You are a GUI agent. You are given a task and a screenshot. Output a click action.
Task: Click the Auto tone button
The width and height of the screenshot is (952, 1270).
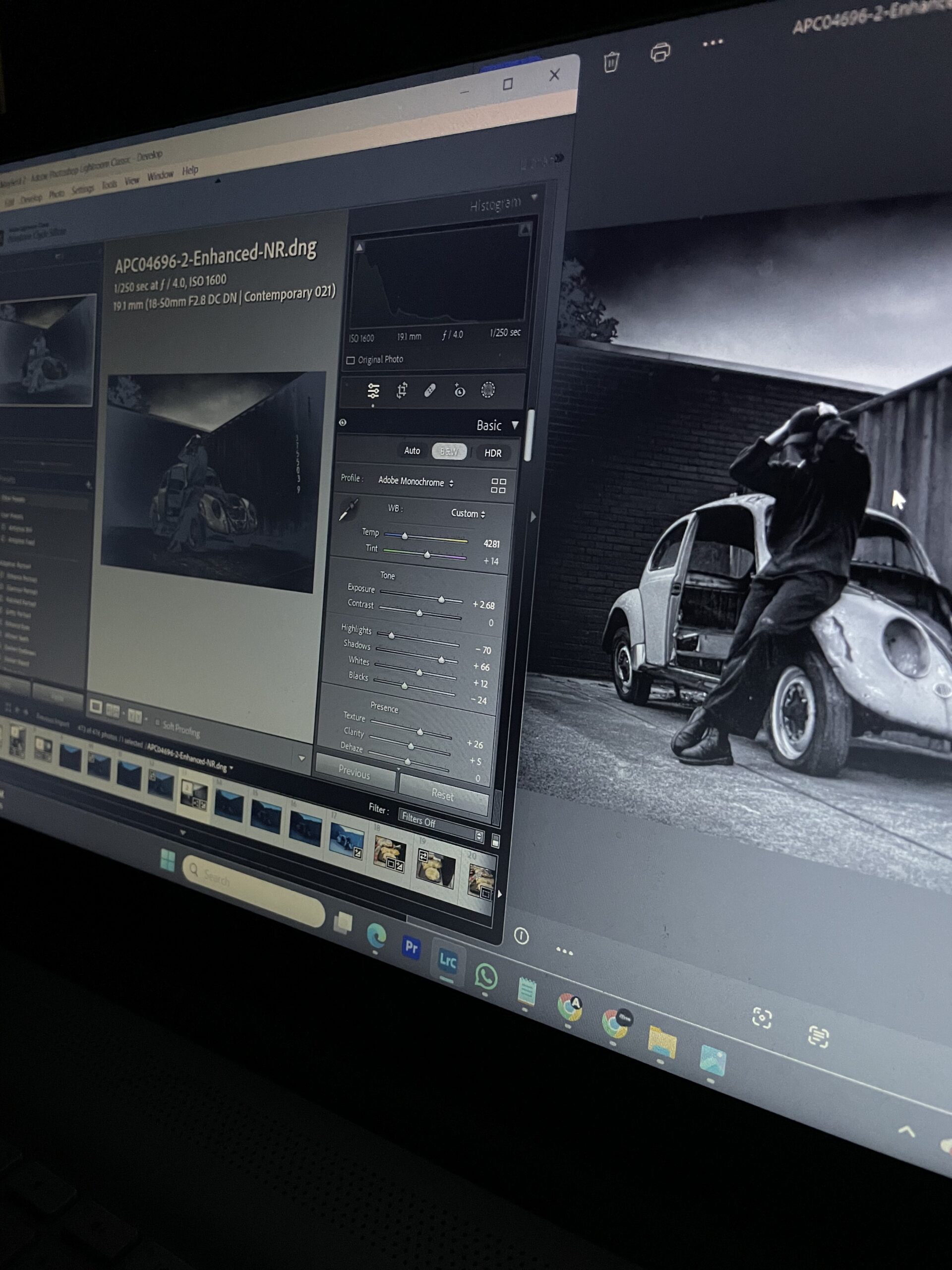pos(412,450)
